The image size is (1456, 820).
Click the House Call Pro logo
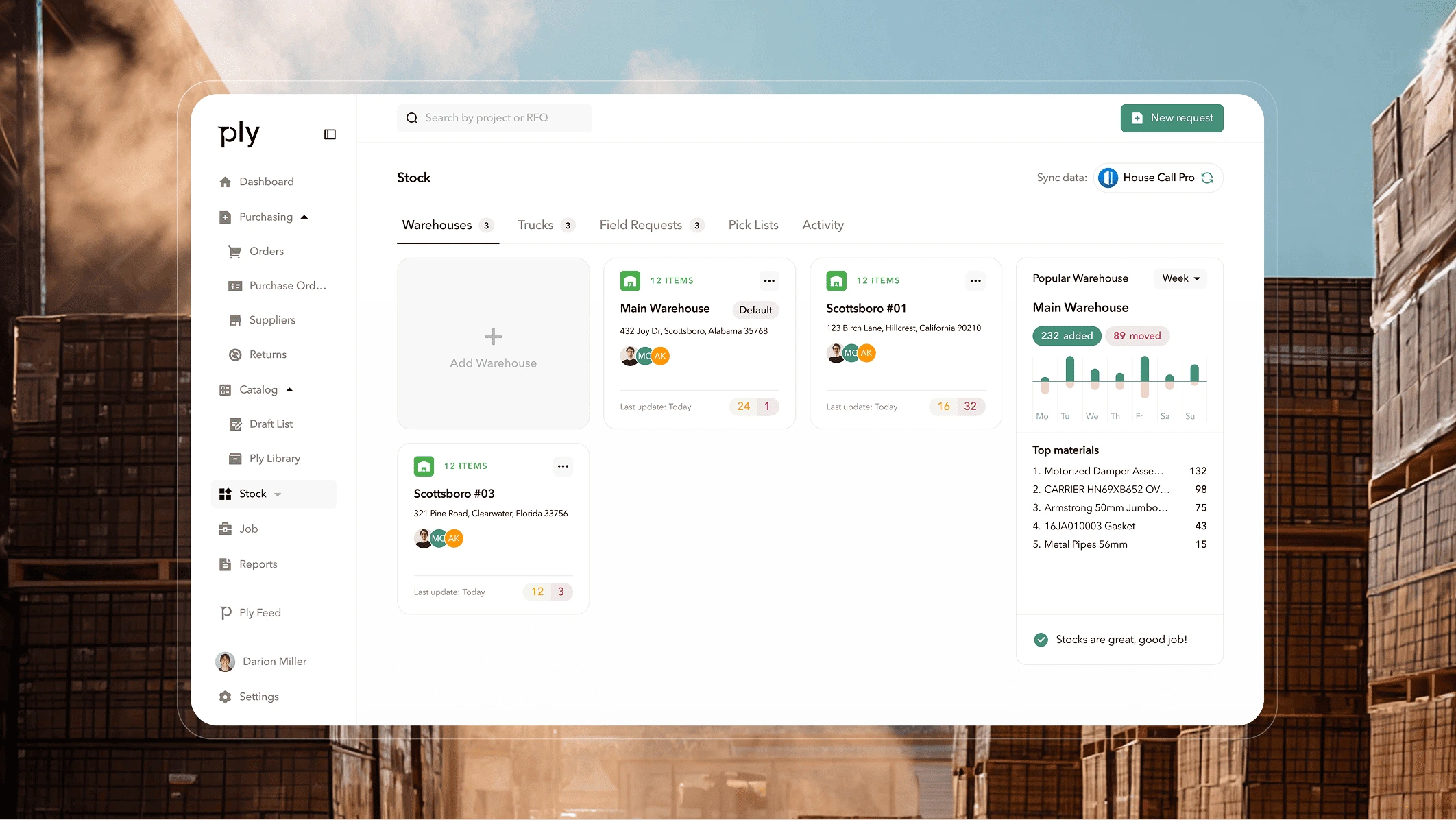1108,178
